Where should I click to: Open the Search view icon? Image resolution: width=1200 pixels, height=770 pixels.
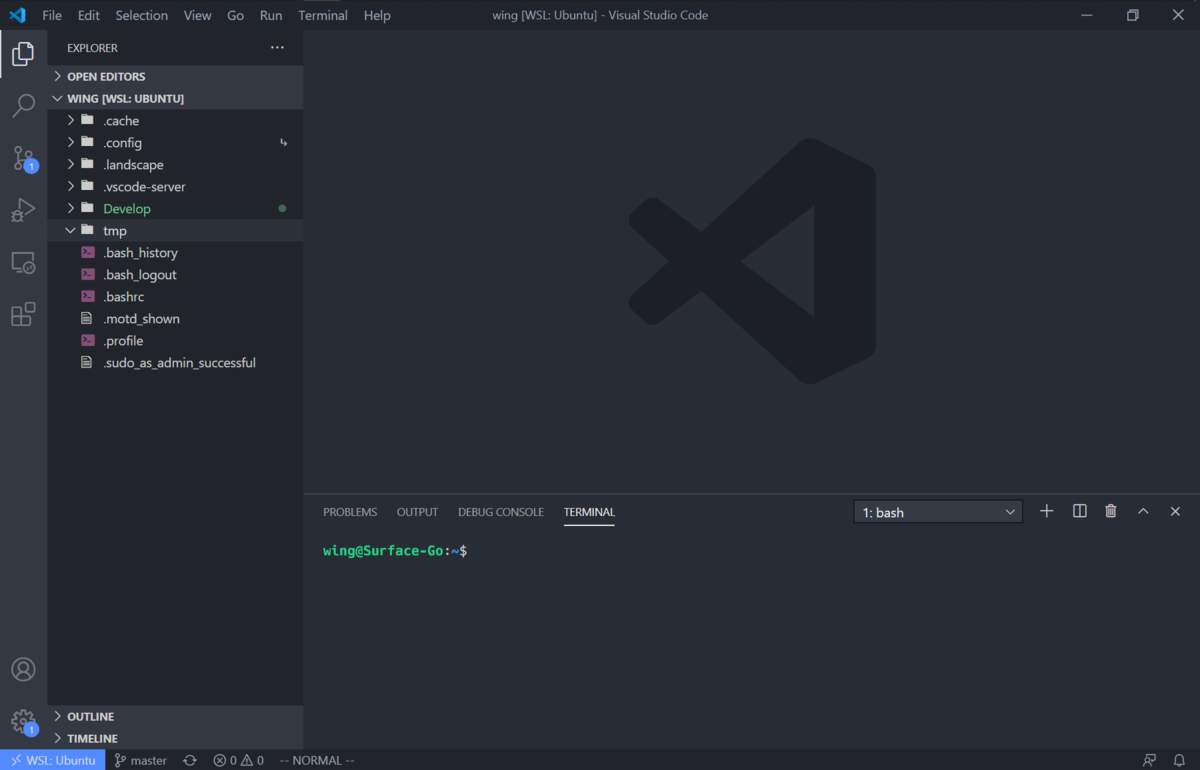tap(23, 105)
